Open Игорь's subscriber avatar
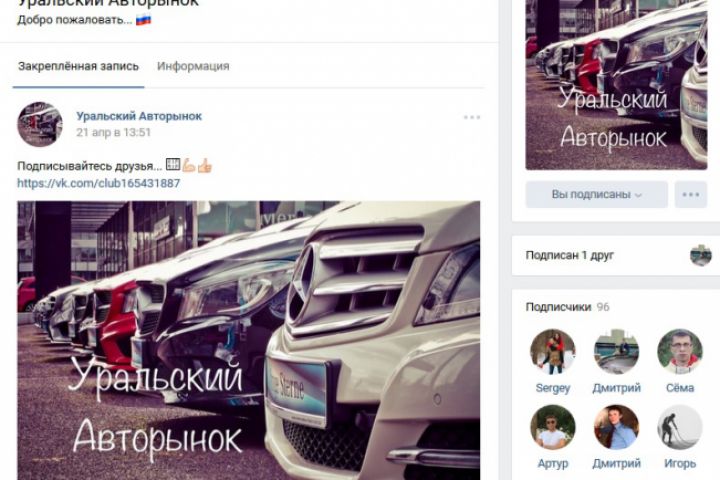 (680, 427)
